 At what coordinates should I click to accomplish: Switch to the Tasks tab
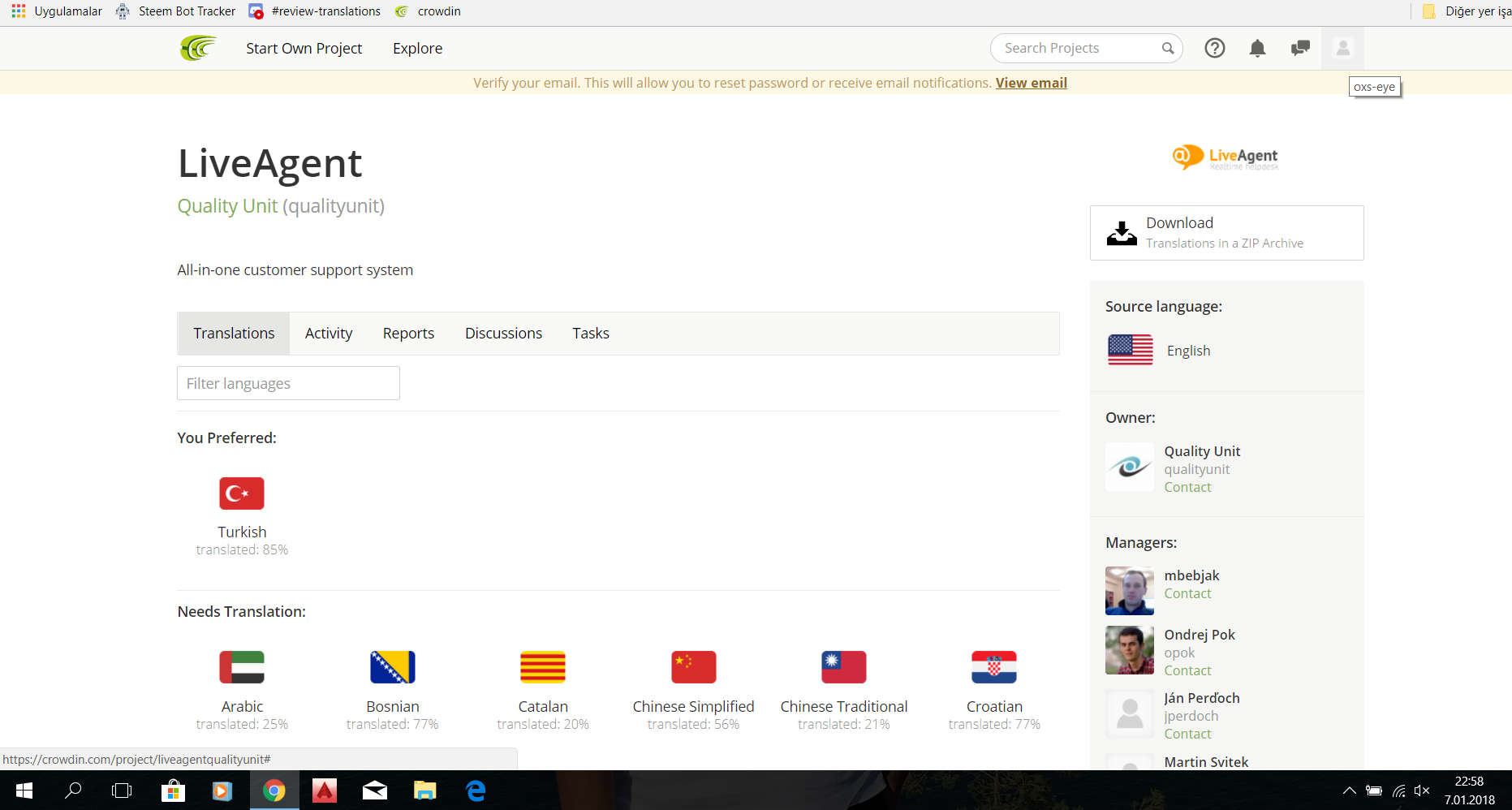tap(591, 334)
